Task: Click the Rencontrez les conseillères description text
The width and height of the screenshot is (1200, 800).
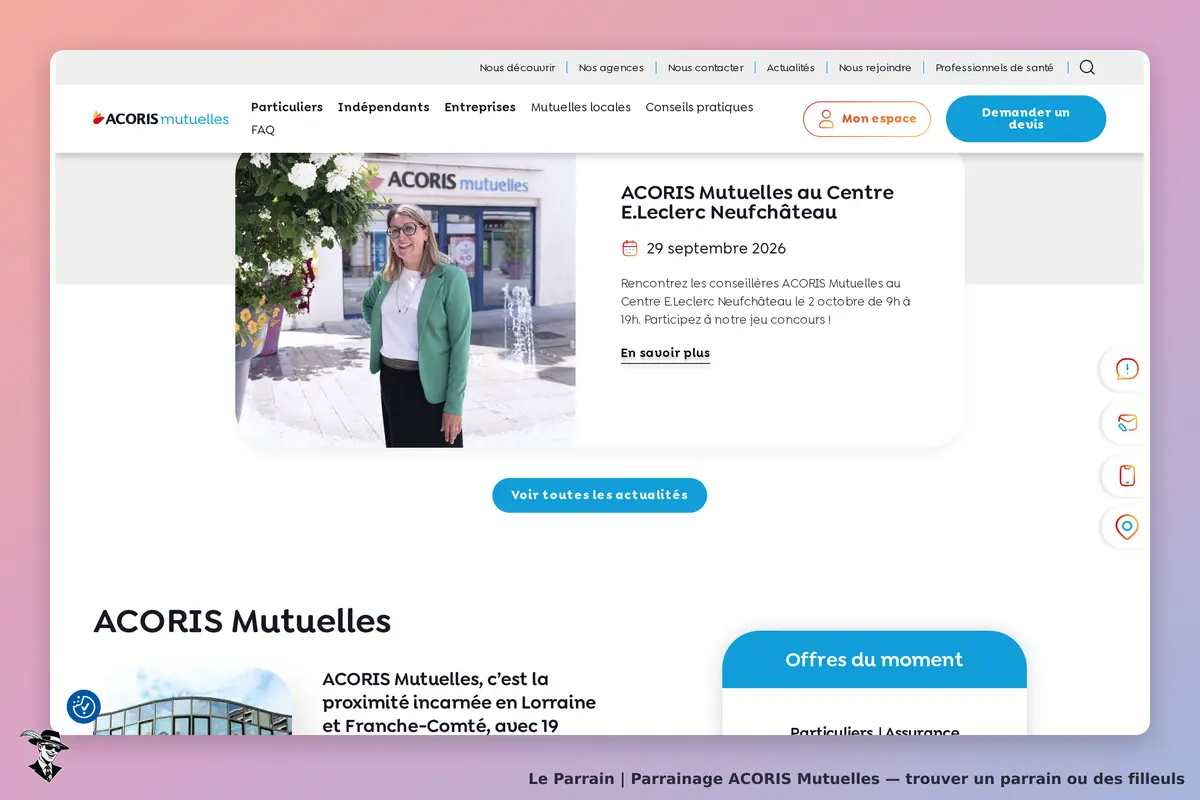Action: 766,302
